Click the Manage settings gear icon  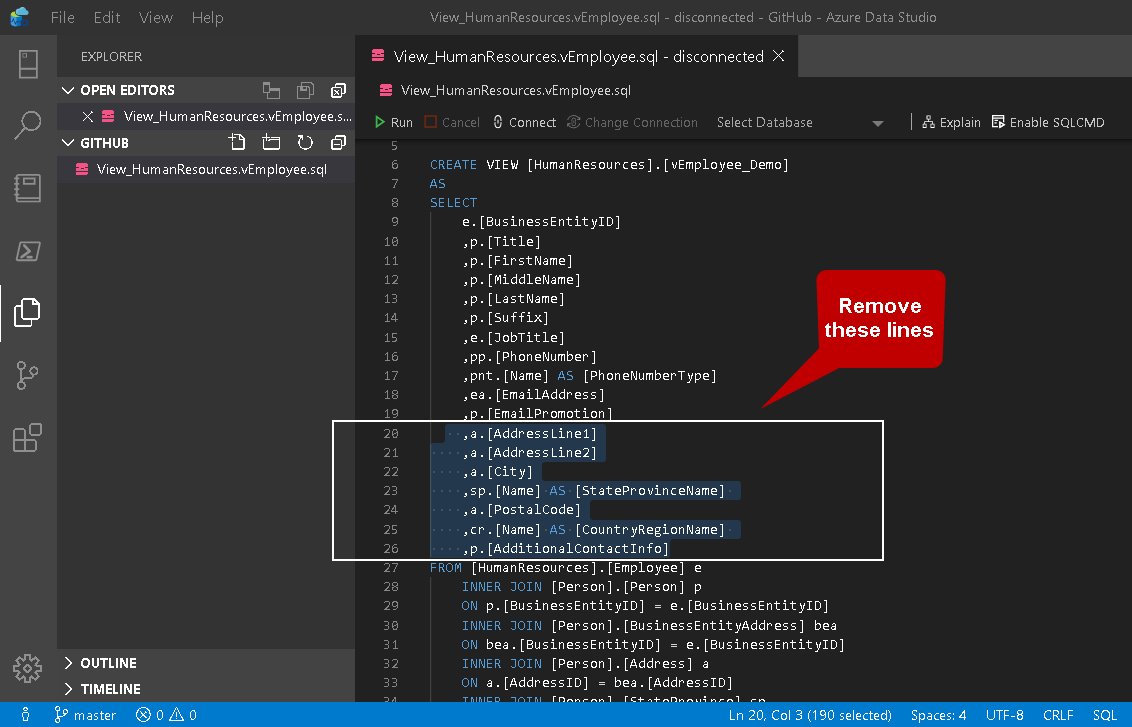(x=28, y=668)
